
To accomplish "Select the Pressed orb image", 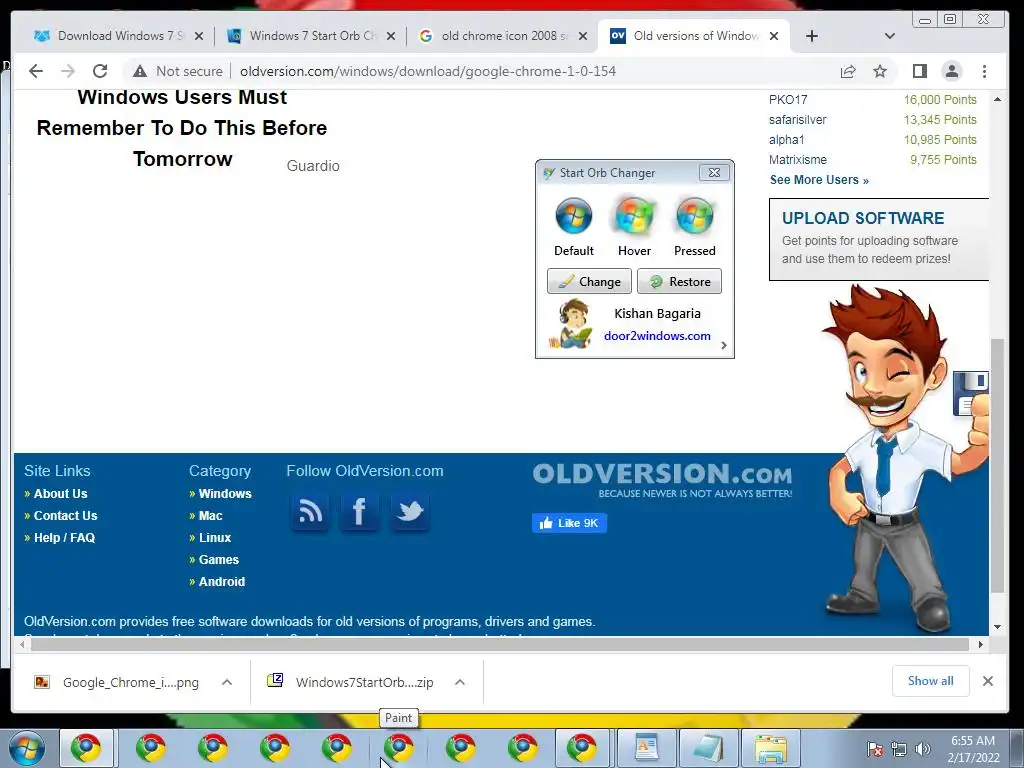I will point(694,216).
